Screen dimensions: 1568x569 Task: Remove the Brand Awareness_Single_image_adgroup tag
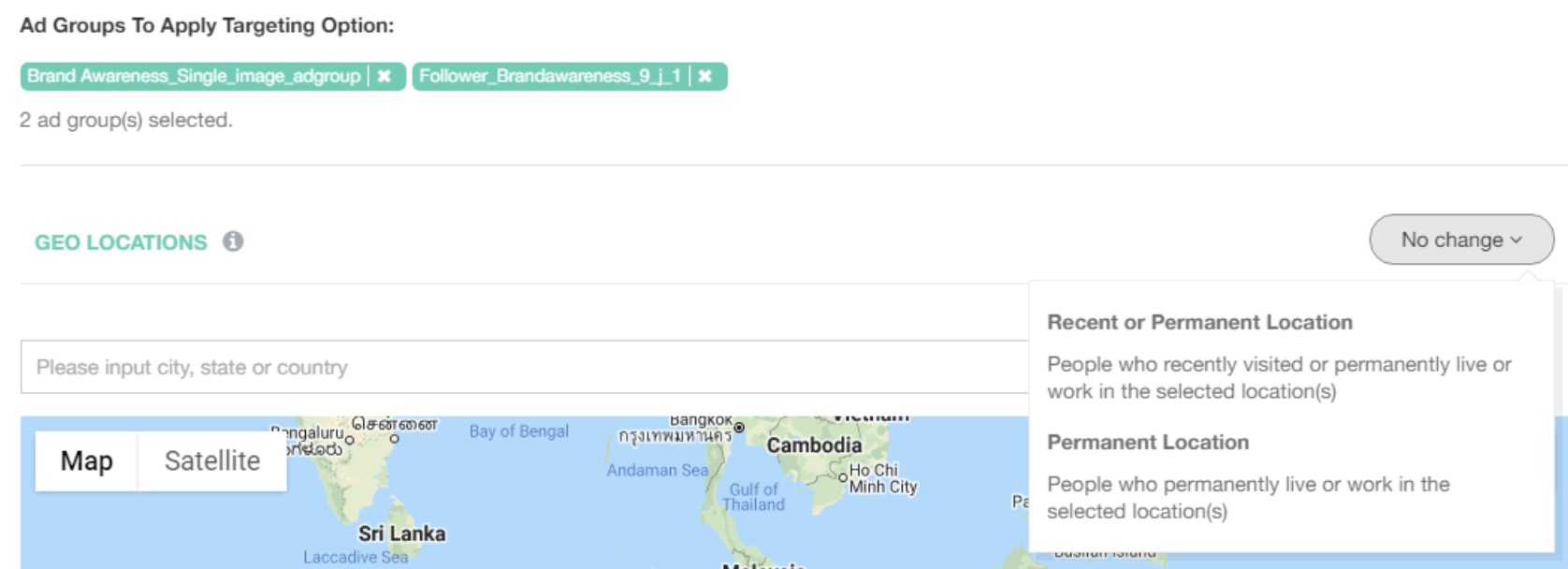[x=385, y=77]
